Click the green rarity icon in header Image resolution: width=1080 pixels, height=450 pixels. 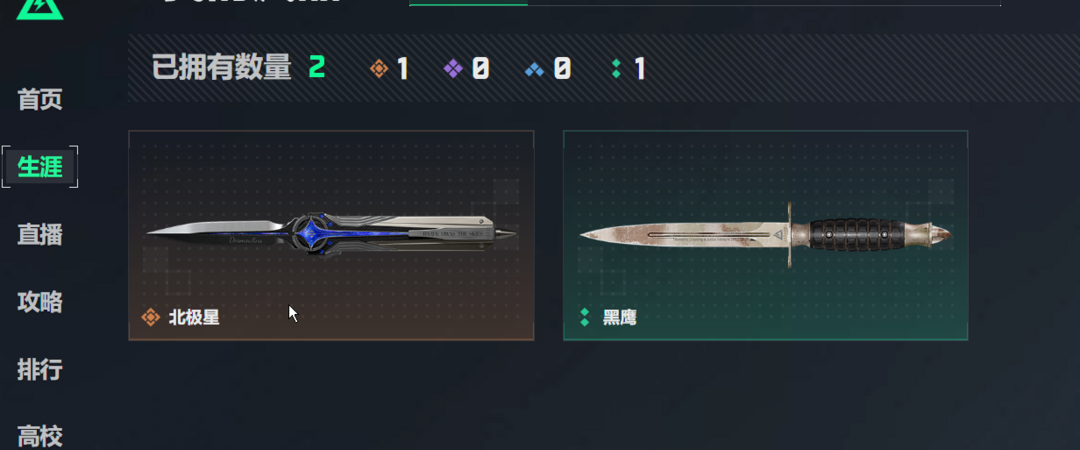point(616,68)
